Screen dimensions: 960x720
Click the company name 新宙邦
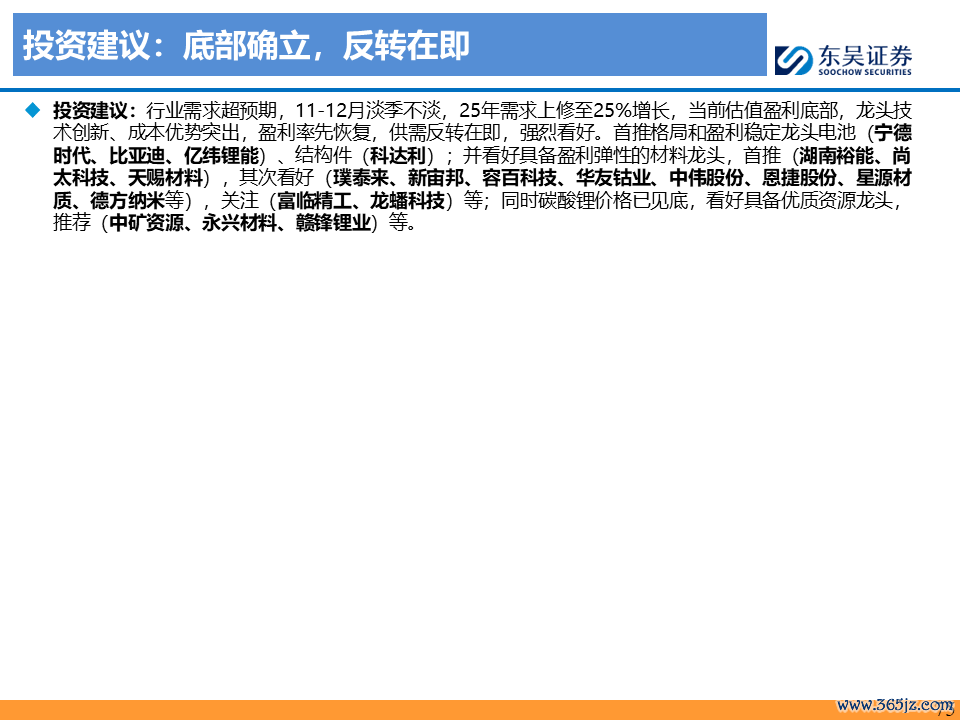435,178
